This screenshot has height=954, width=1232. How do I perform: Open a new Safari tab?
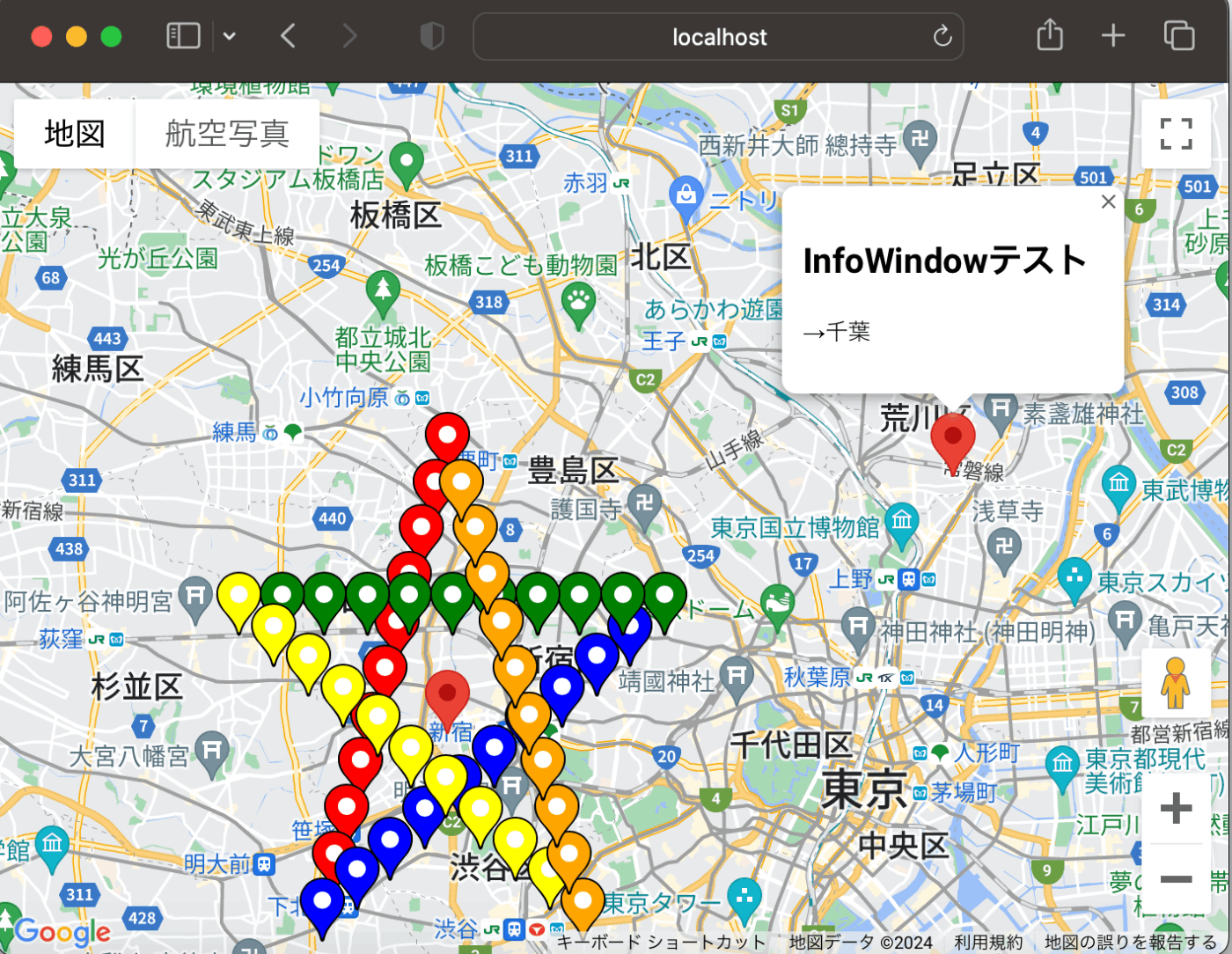[1112, 35]
